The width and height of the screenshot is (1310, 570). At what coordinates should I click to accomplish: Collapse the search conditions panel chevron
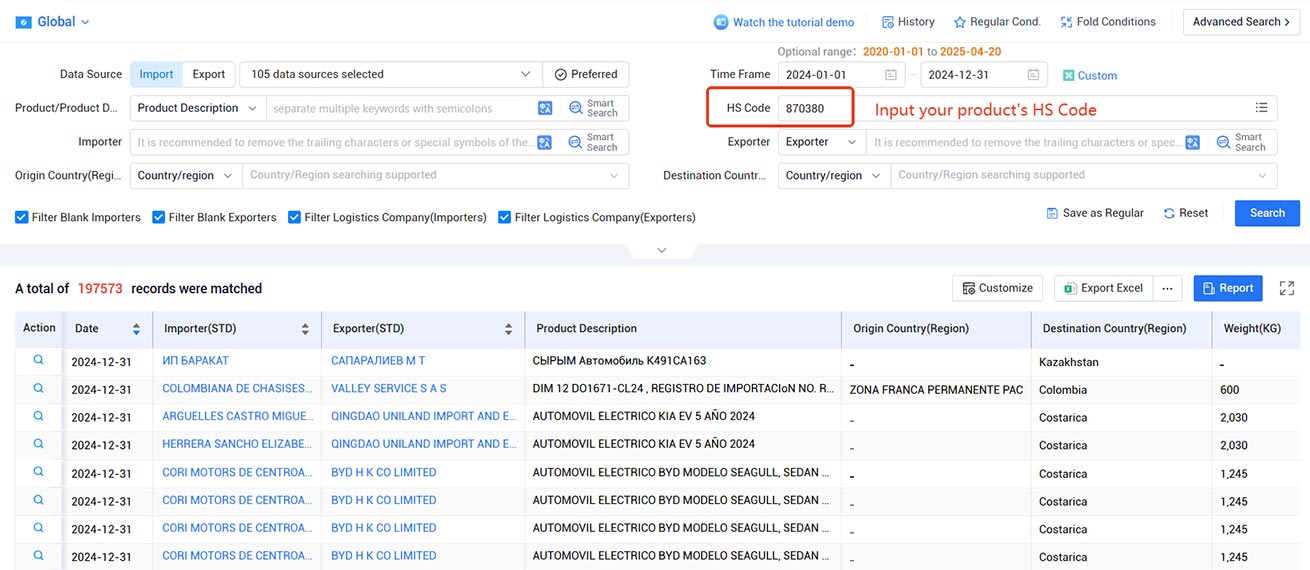click(661, 250)
